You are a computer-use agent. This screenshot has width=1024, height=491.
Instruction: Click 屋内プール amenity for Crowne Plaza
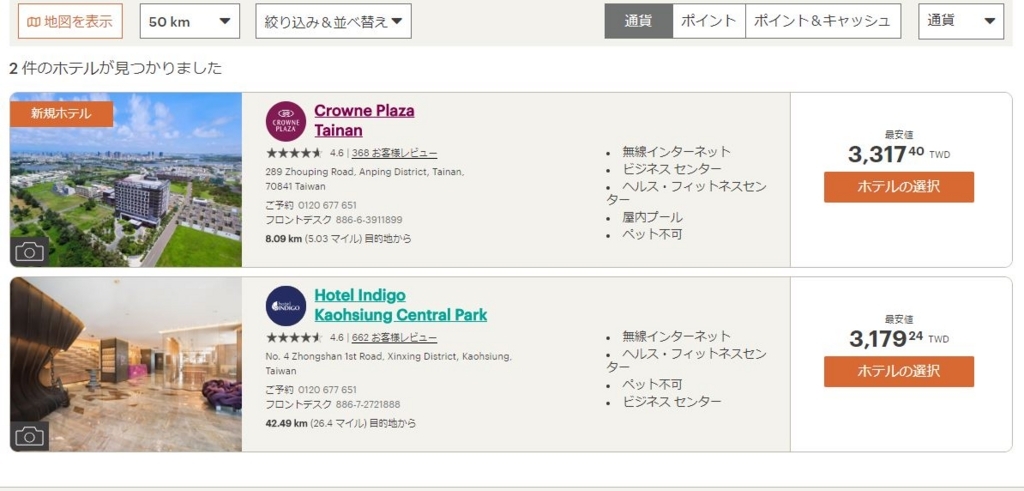(x=652, y=217)
